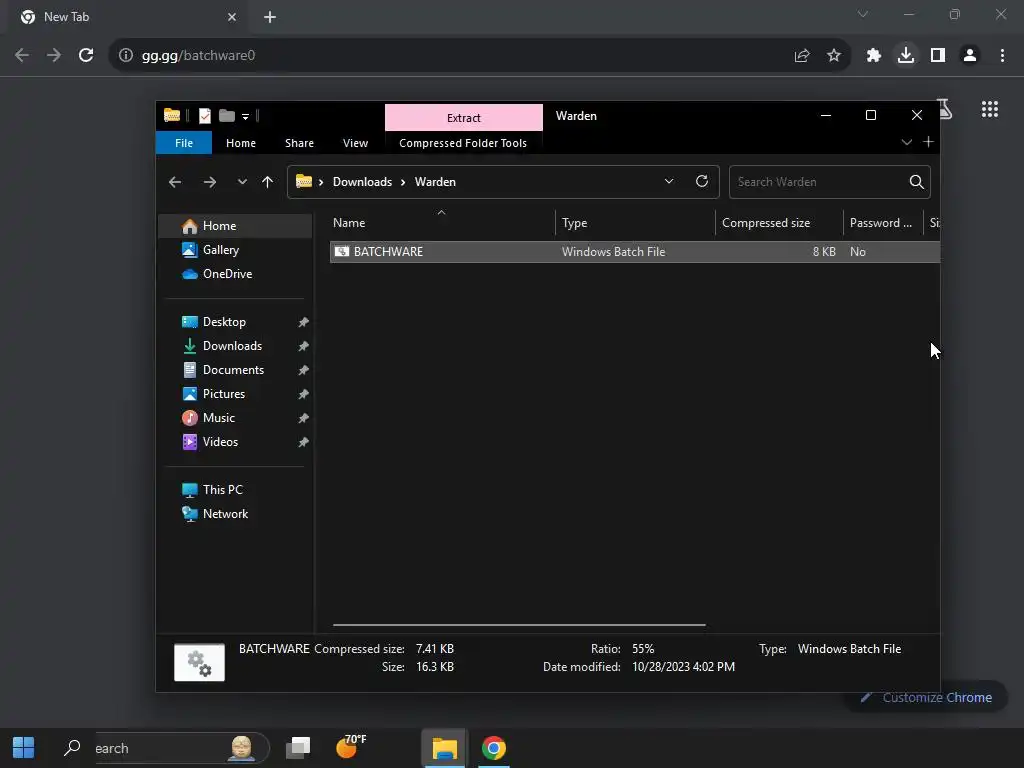Image resolution: width=1024 pixels, height=768 pixels.
Task: Open the Windows Start menu
Action: pos(24,748)
